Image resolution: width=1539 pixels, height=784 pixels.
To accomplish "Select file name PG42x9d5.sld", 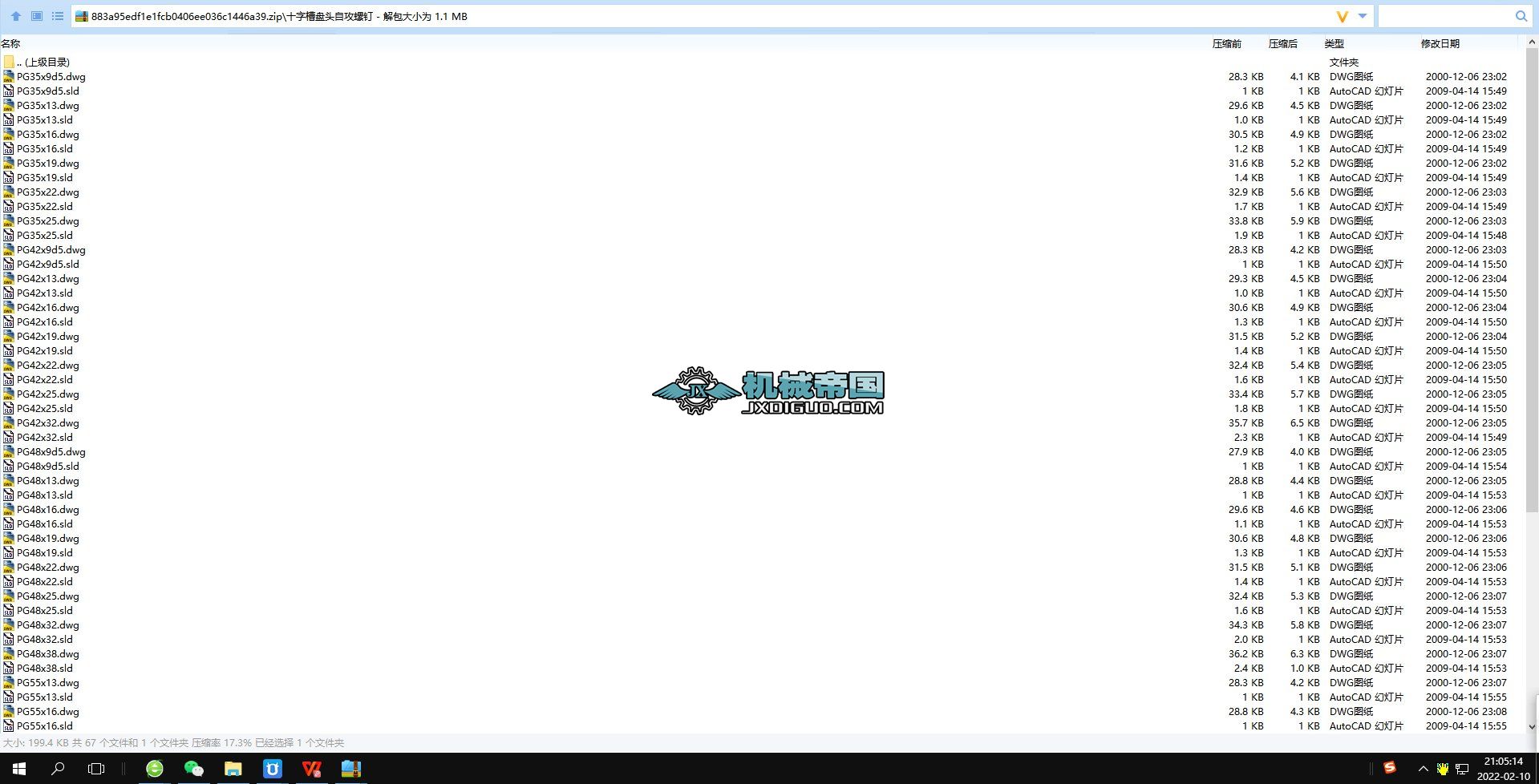I will [x=48, y=265].
